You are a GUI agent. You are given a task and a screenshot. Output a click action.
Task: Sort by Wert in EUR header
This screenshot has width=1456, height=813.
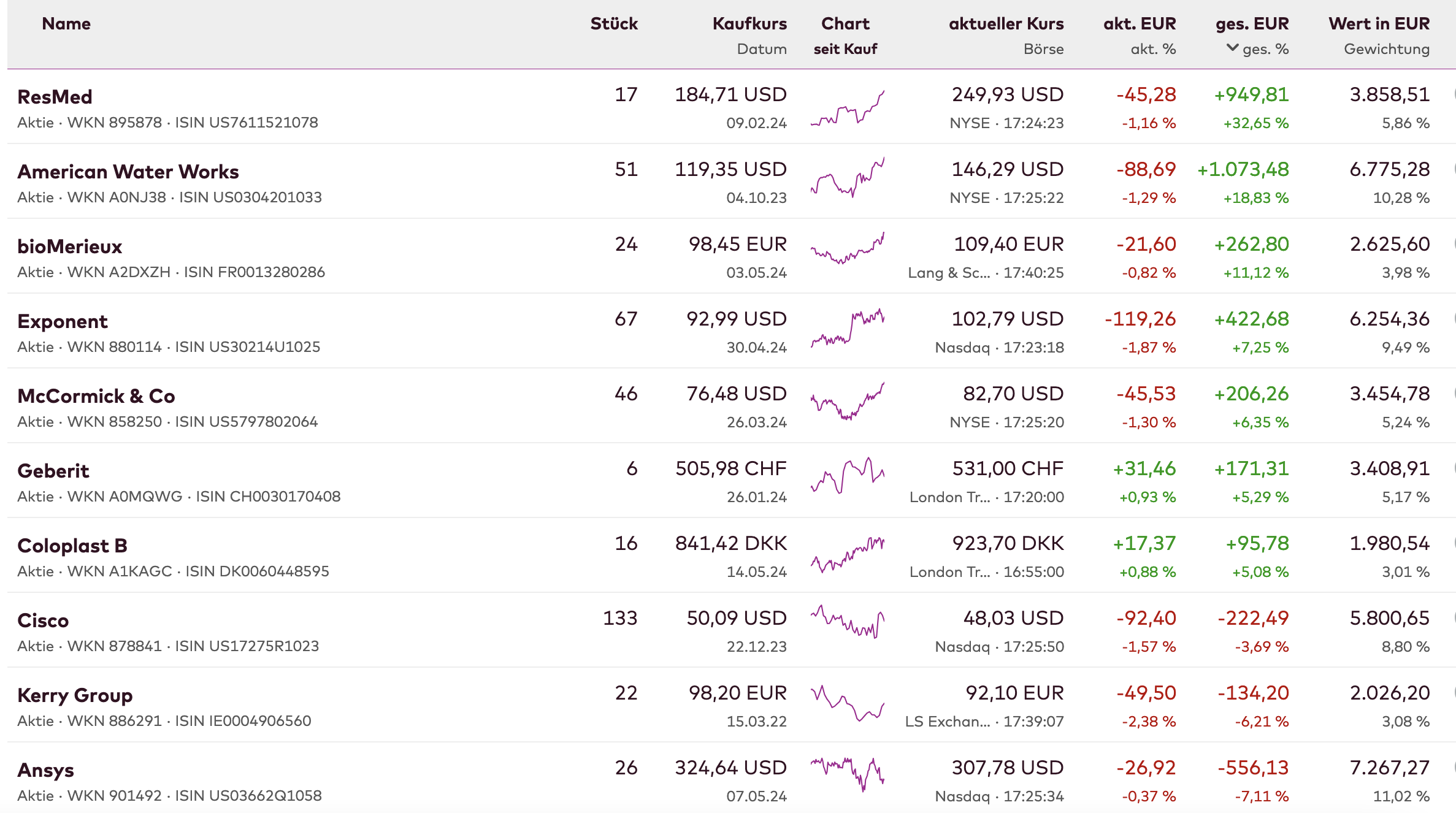(x=1379, y=23)
